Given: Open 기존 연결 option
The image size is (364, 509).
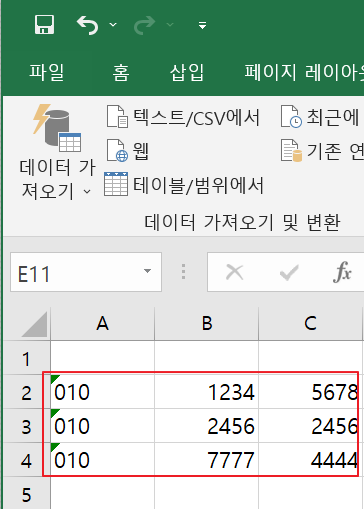Looking at the screenshot, I should (x=322, y=151).
